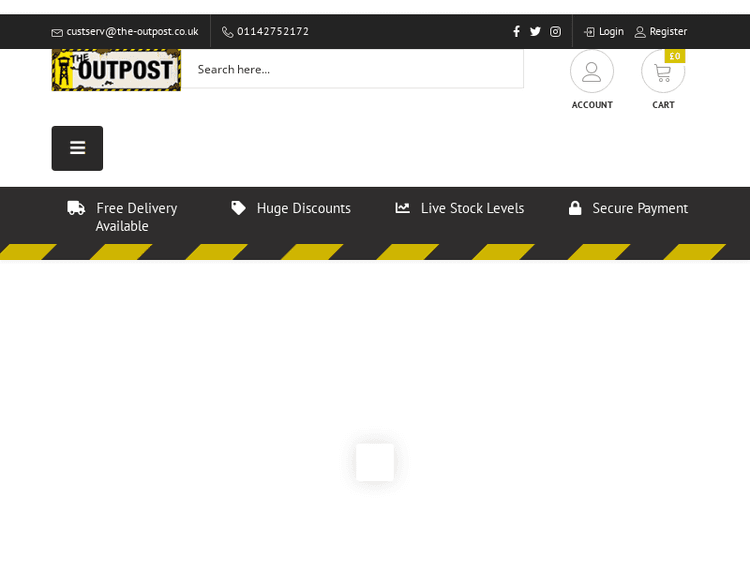Image resolution: width=750 pixels, height=563 pixels.
Task: Click the white loading square in page center
Action: [x=375, y=462]
